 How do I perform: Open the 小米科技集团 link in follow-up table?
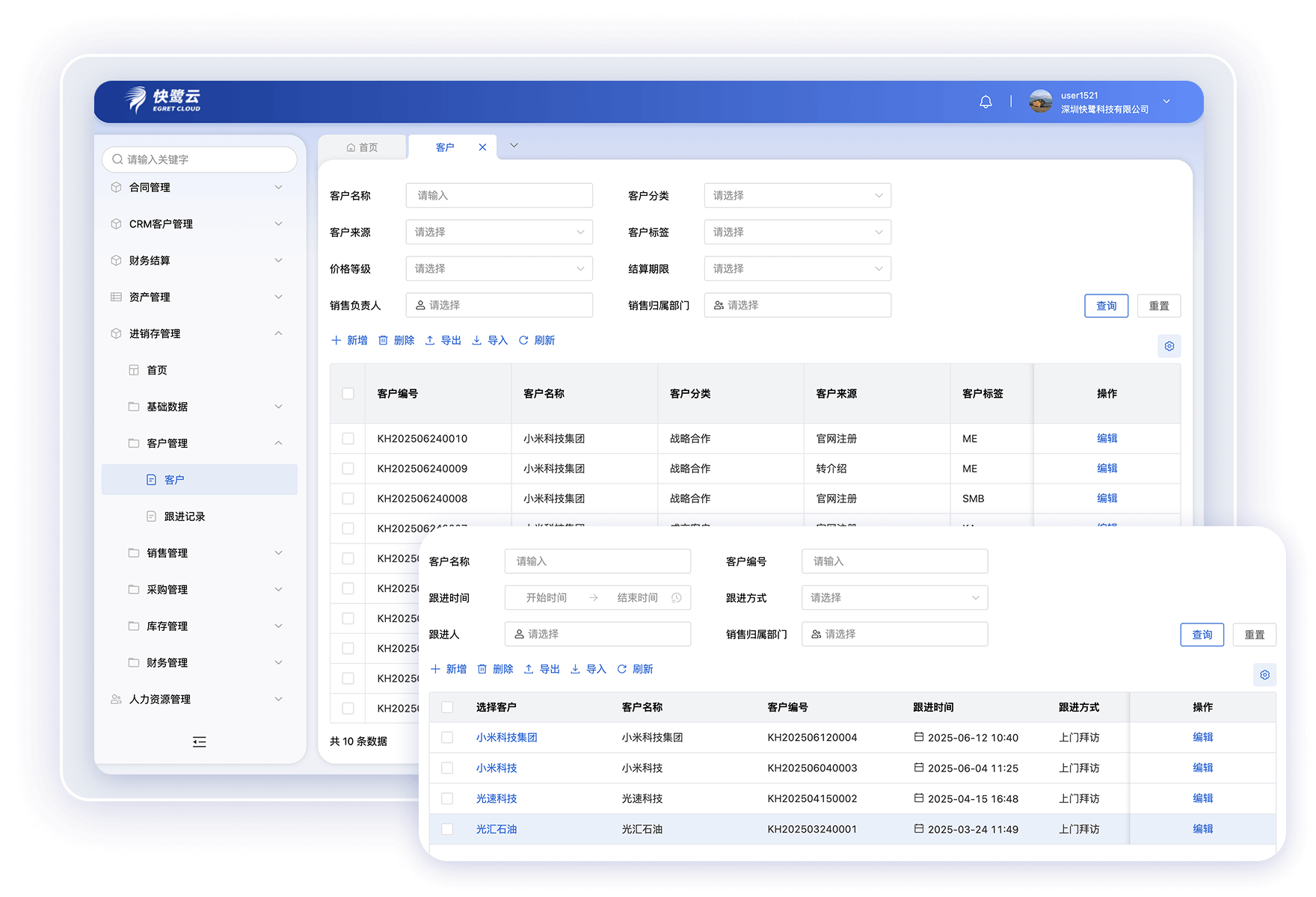click(x=506, y=738)
